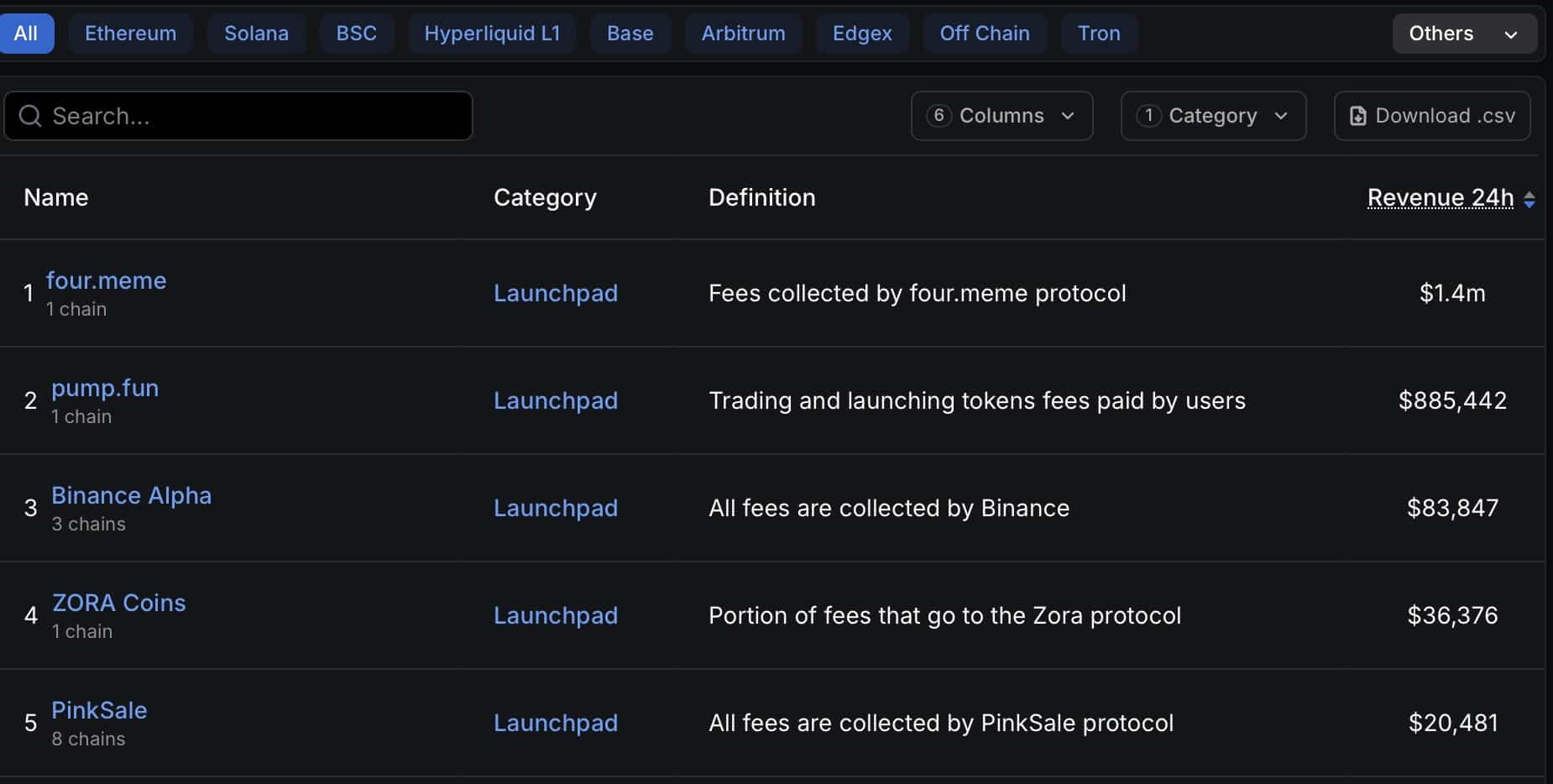Click the Revenue 24h sort arrows
The image size is (1553, 784).
click(x=1529, y=199)
